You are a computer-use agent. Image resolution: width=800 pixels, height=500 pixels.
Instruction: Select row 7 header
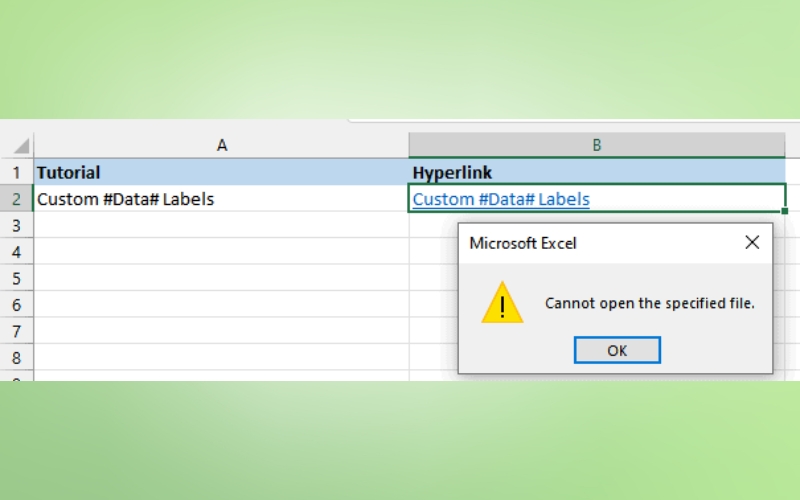pyautogui.click(x=16, y=331)
